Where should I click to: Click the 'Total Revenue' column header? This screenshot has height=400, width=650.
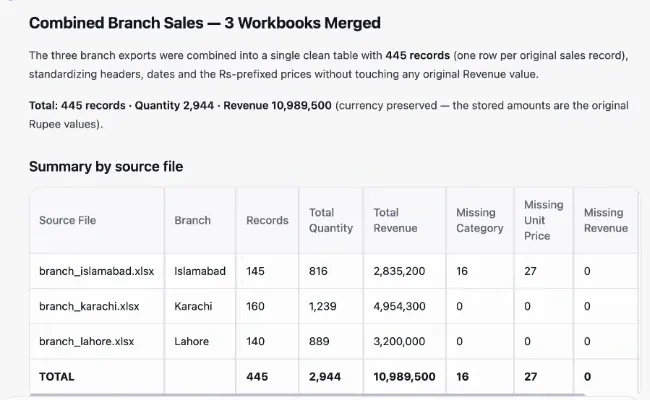395,220
